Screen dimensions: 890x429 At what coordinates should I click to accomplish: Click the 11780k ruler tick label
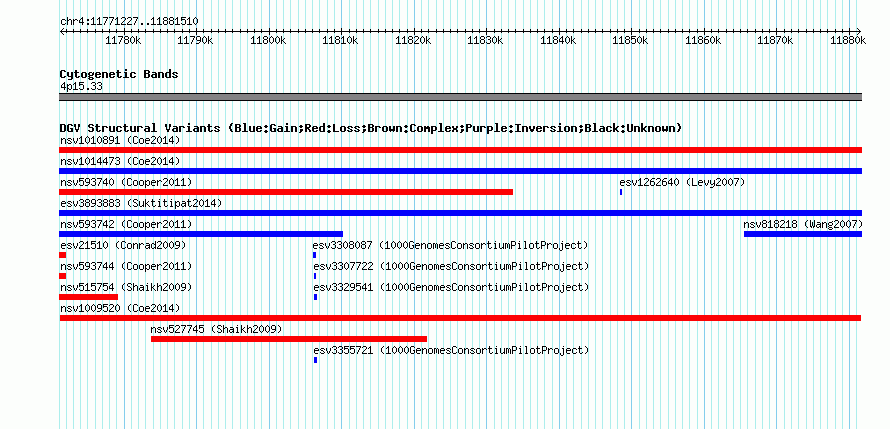pyautogui.click(x=123, y=40)
